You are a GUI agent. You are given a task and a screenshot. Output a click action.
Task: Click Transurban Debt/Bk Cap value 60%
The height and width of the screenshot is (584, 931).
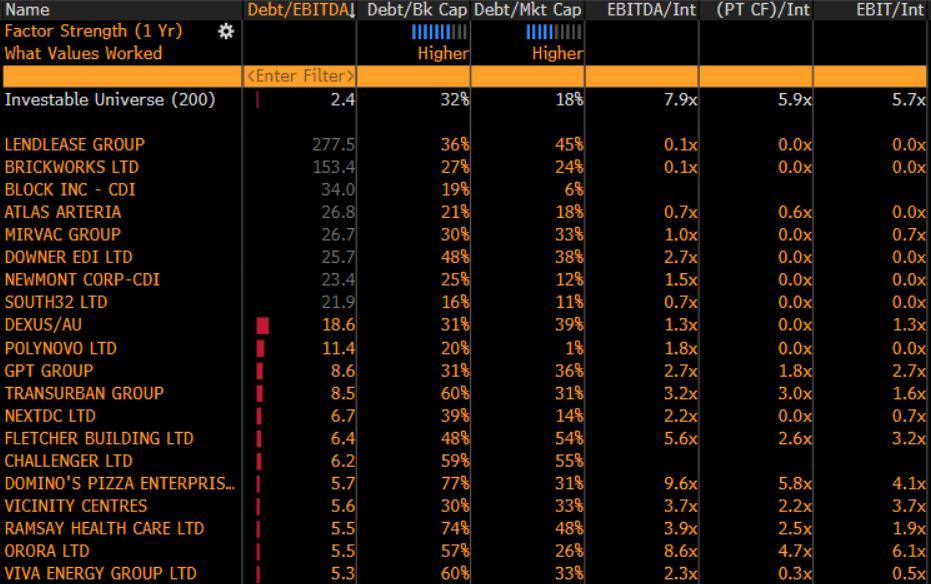[x=455, y=393]
